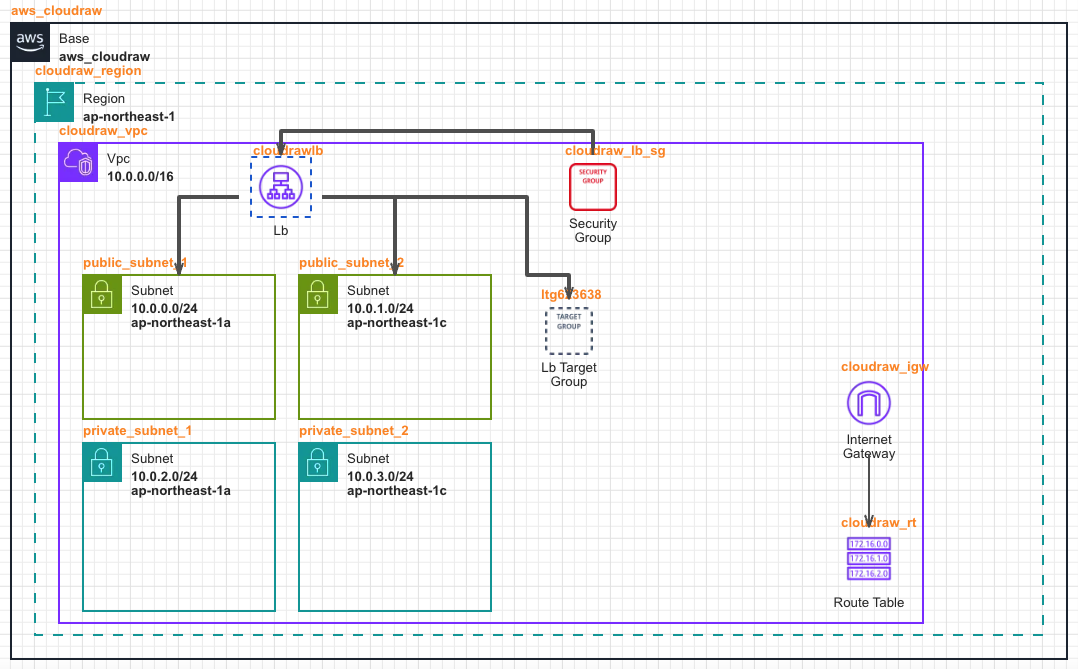The height and width of the screenshot is (669, 1078).
Task: Select the private_subnet_2 lock icon
Action: [318, 462]
